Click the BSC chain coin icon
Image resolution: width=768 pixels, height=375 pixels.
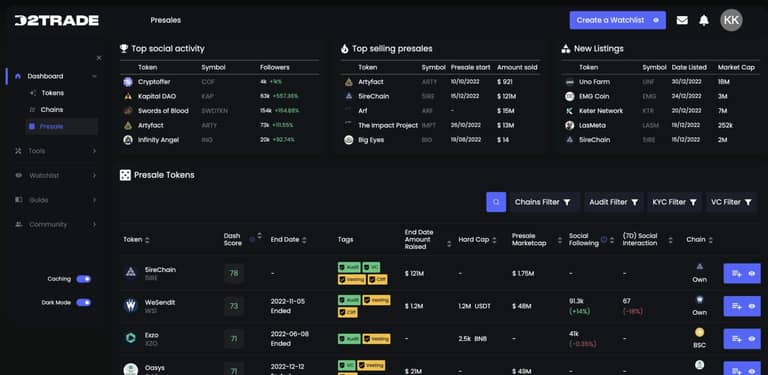point(699,332)
